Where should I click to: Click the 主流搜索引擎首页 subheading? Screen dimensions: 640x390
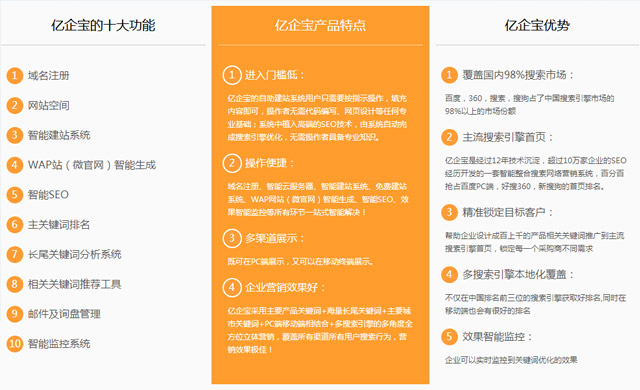508,137
